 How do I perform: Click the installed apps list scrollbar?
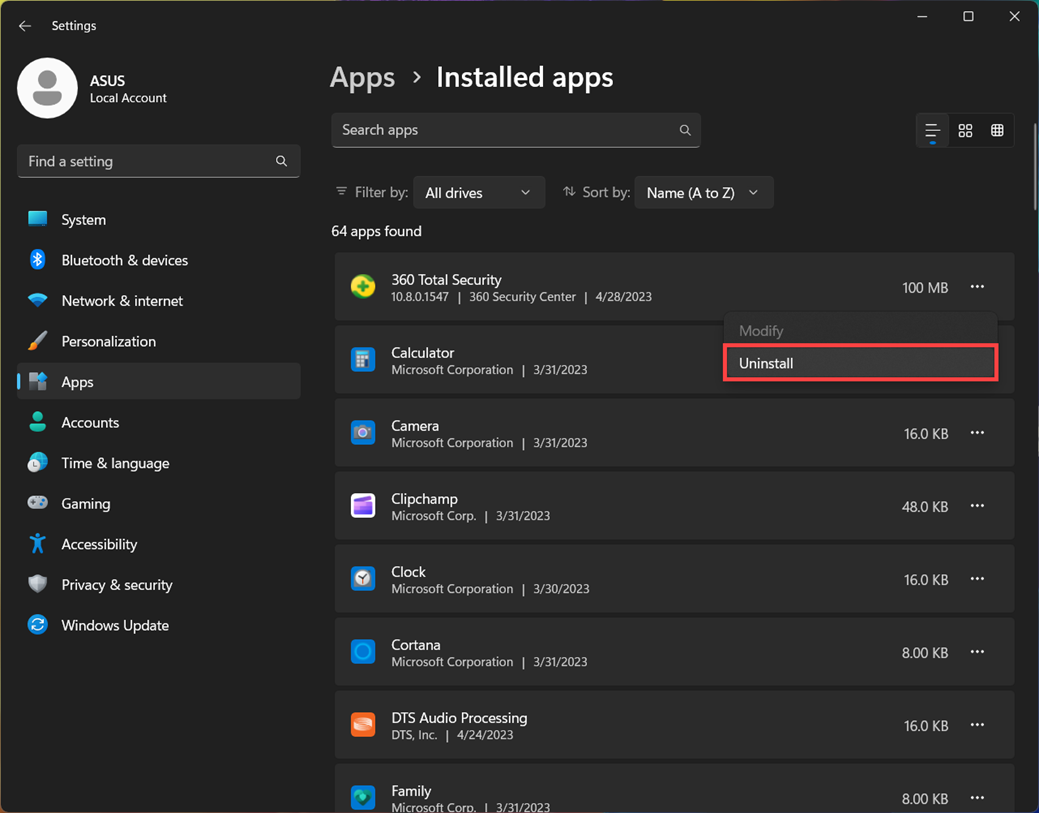(1034, 166)
